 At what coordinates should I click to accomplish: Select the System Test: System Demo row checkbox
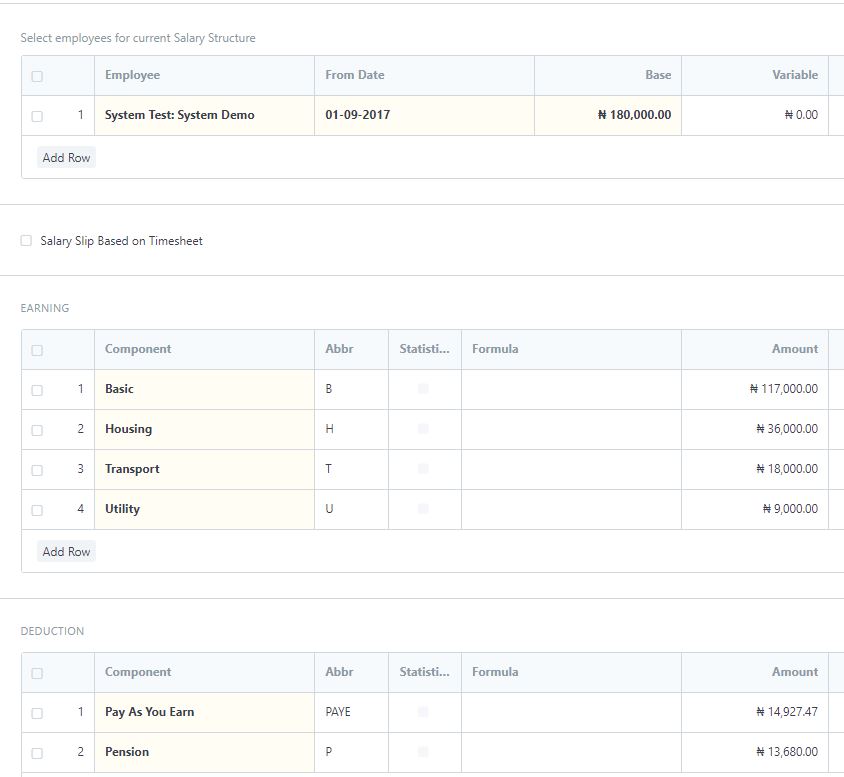37,116
